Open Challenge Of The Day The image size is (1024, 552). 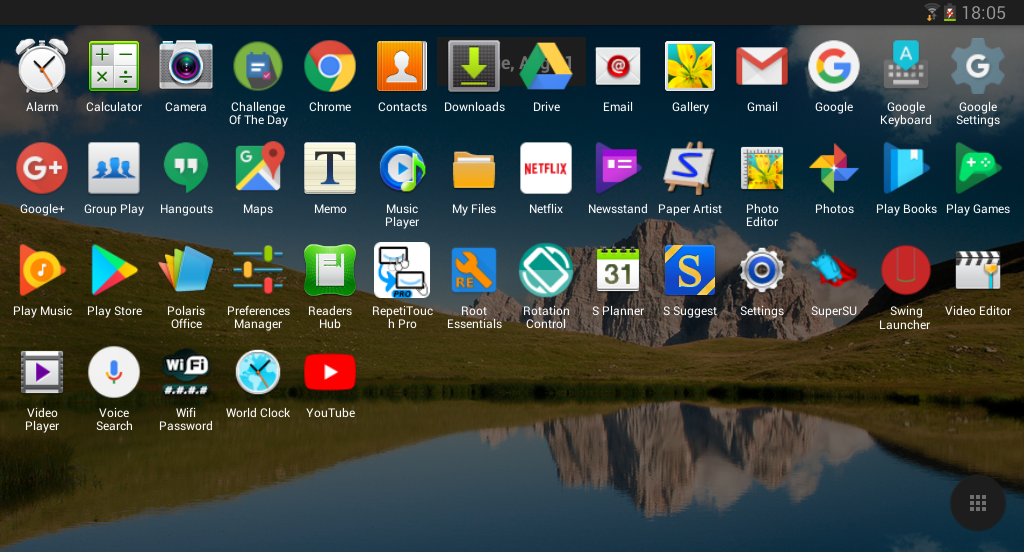(x=258, y=66)
